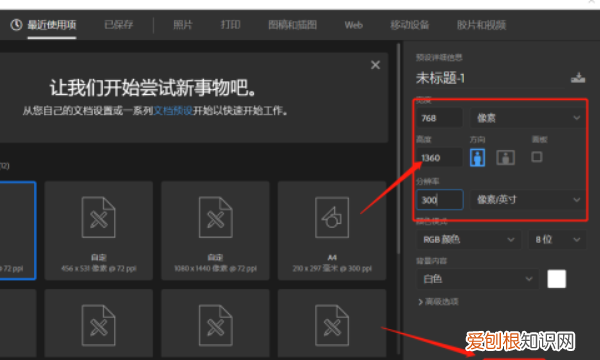Open the background contents 白色 dropdown
This screenshot has width=600, height=360.
478,279
